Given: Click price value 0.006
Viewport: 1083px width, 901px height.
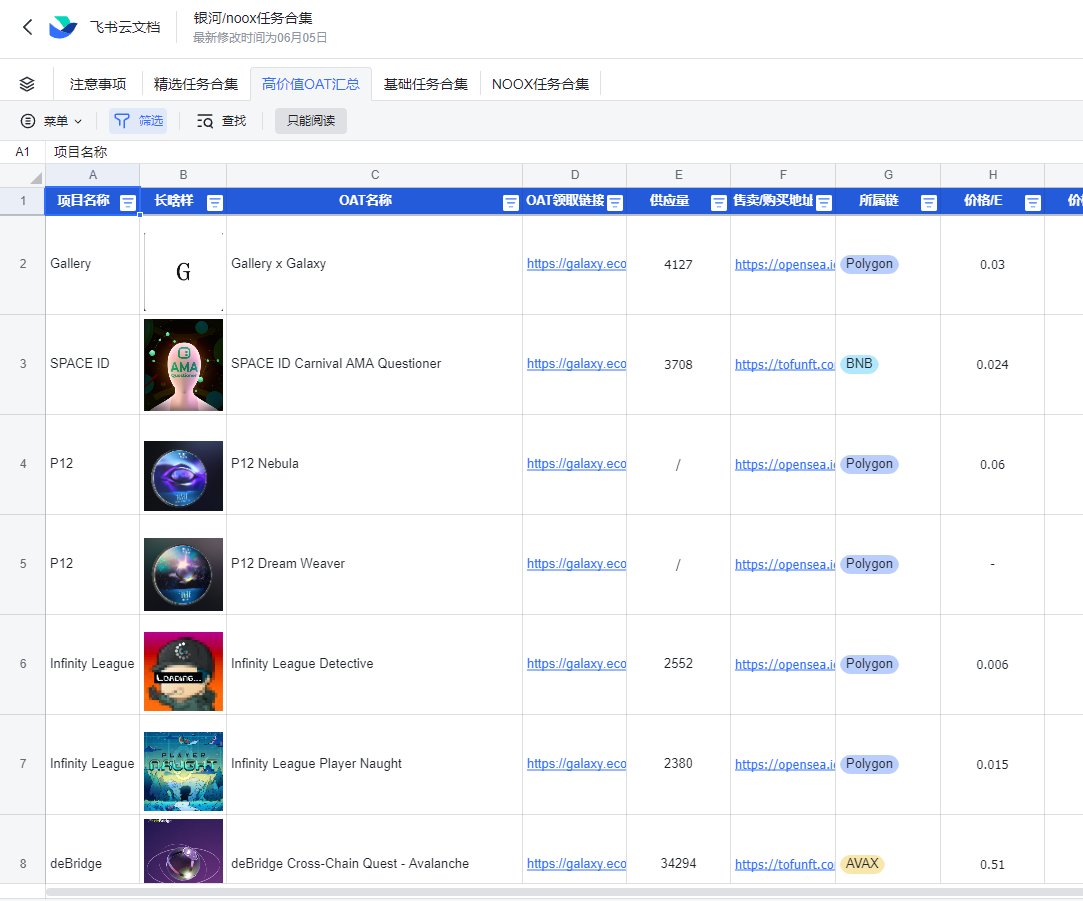Looking at the screenshot, I should 993,665.
